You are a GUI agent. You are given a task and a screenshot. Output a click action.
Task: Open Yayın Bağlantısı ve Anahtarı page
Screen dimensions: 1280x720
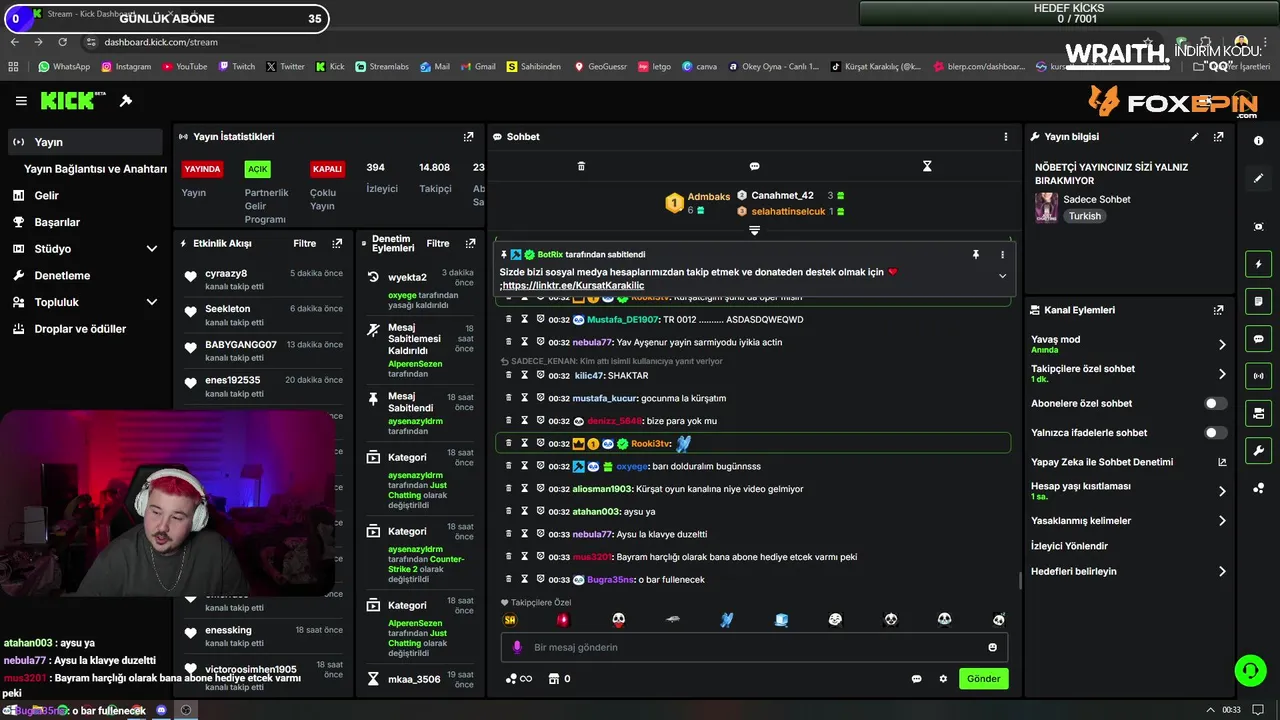(95, 169)
